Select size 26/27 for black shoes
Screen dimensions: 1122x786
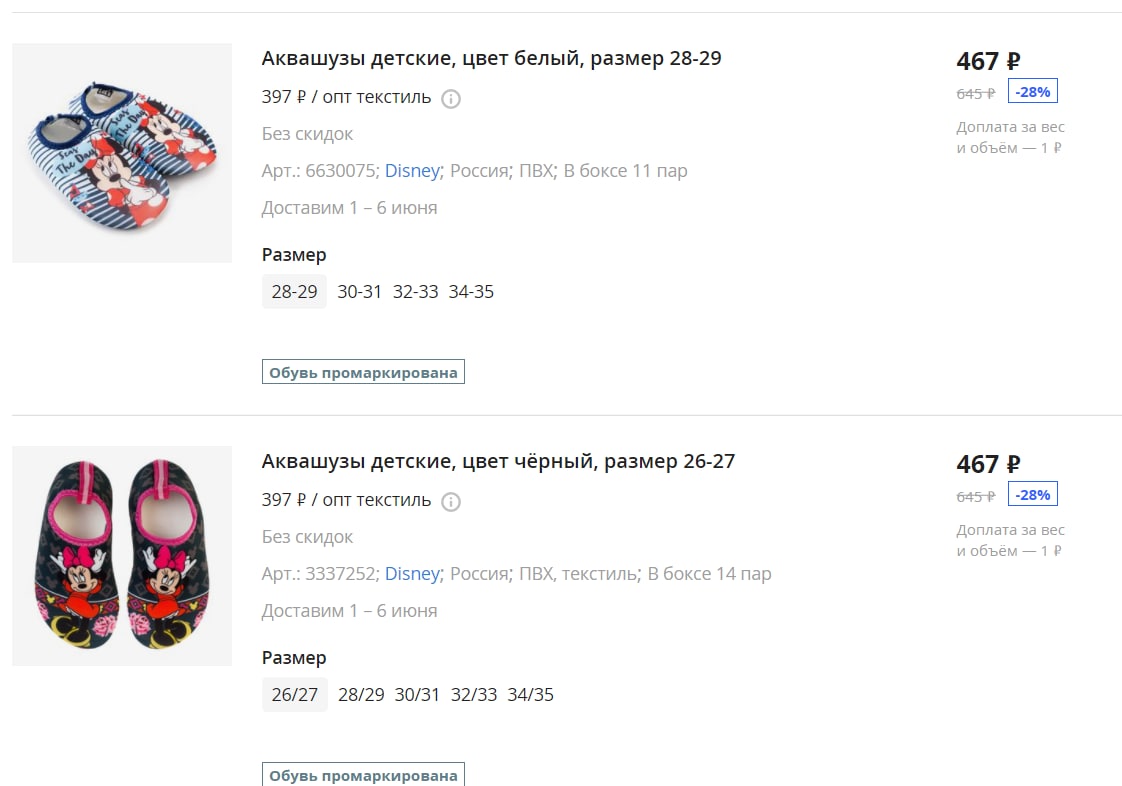(x=295, y=694)
